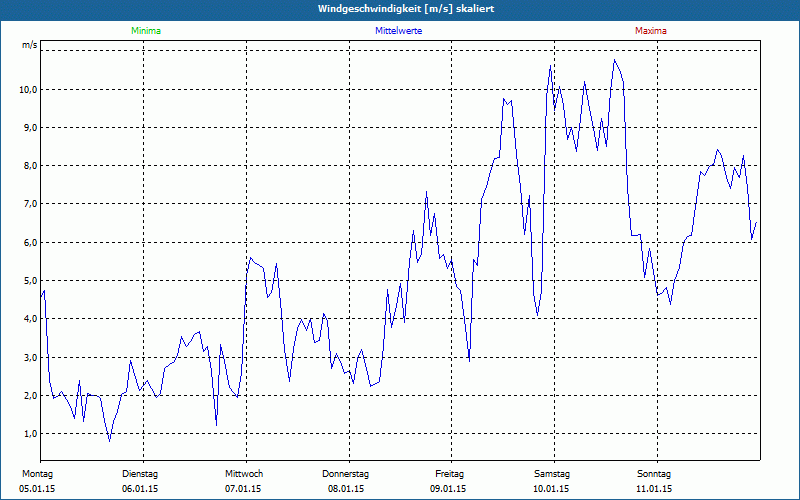Click the date 09.01.15
Viewport: 800px width, 500px height.
point(448,489)
